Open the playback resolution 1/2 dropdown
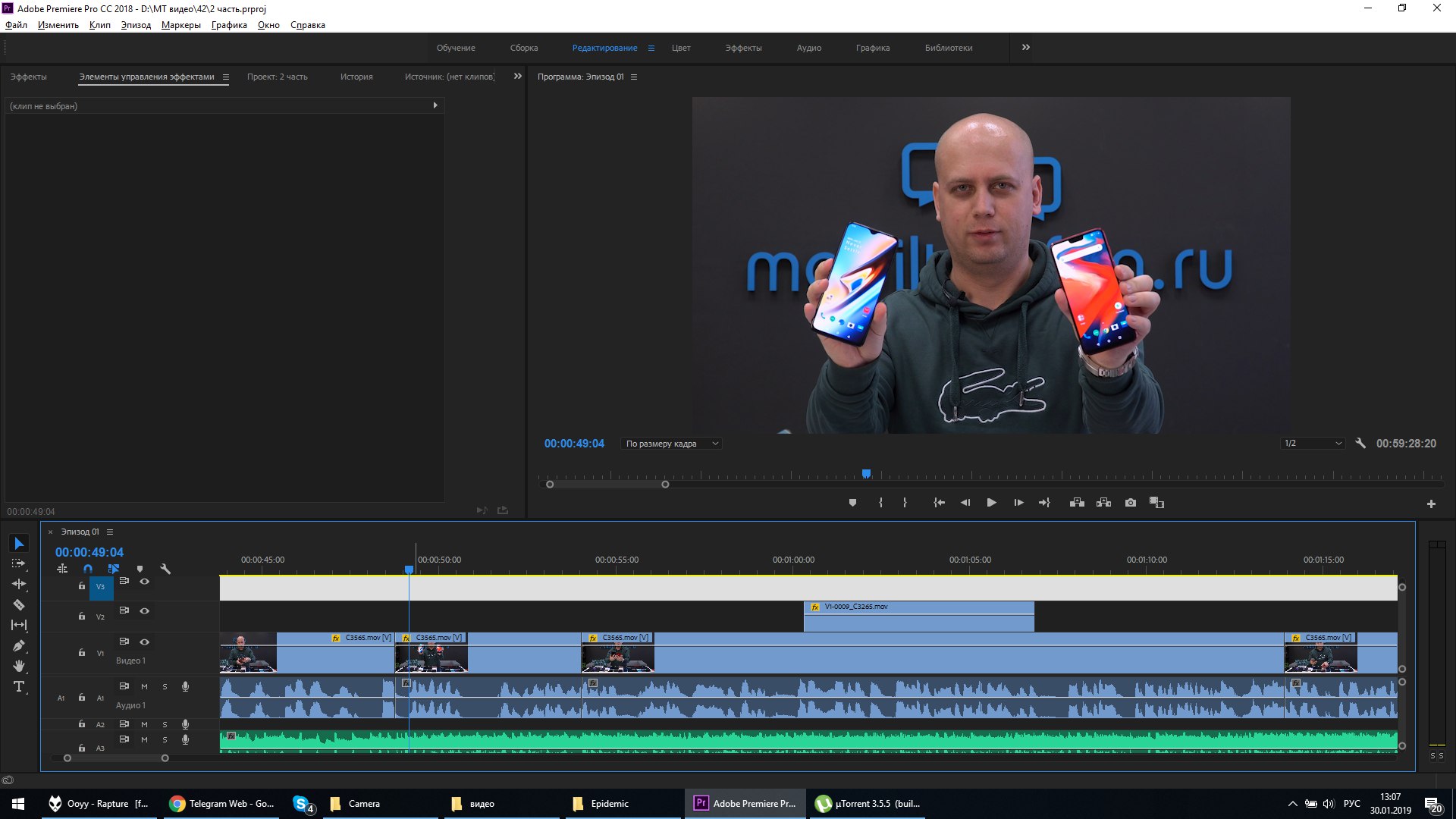 (x=1312, y=444)
